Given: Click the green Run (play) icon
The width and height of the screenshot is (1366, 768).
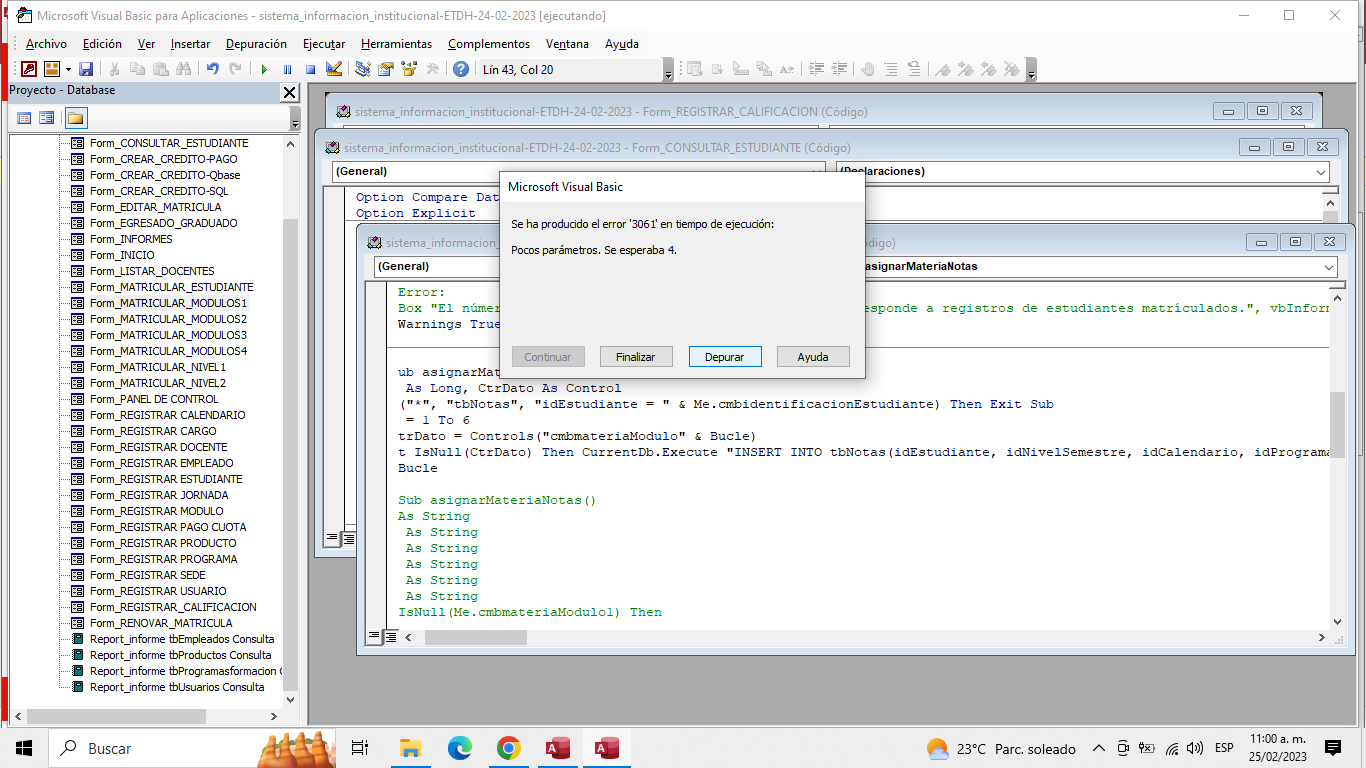Looking at the screenshot, I should (264, 69).
